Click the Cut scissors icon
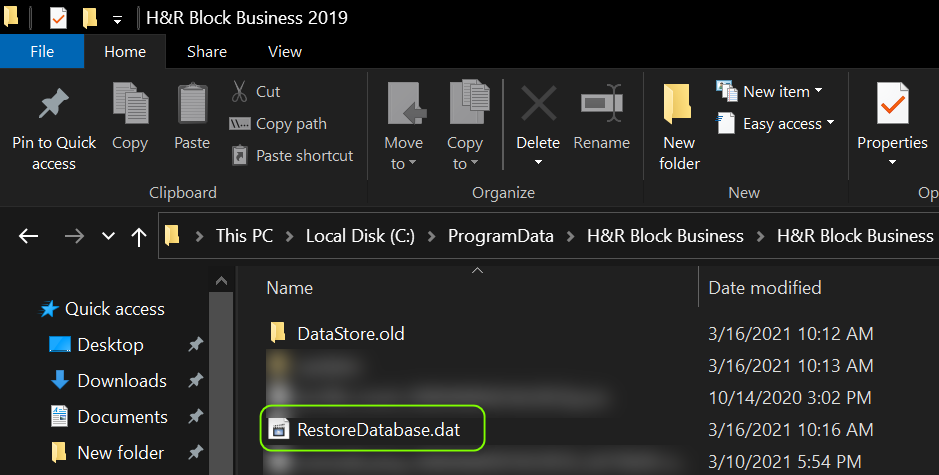Screen dimensions: 939x475 (x=240, y=92)
